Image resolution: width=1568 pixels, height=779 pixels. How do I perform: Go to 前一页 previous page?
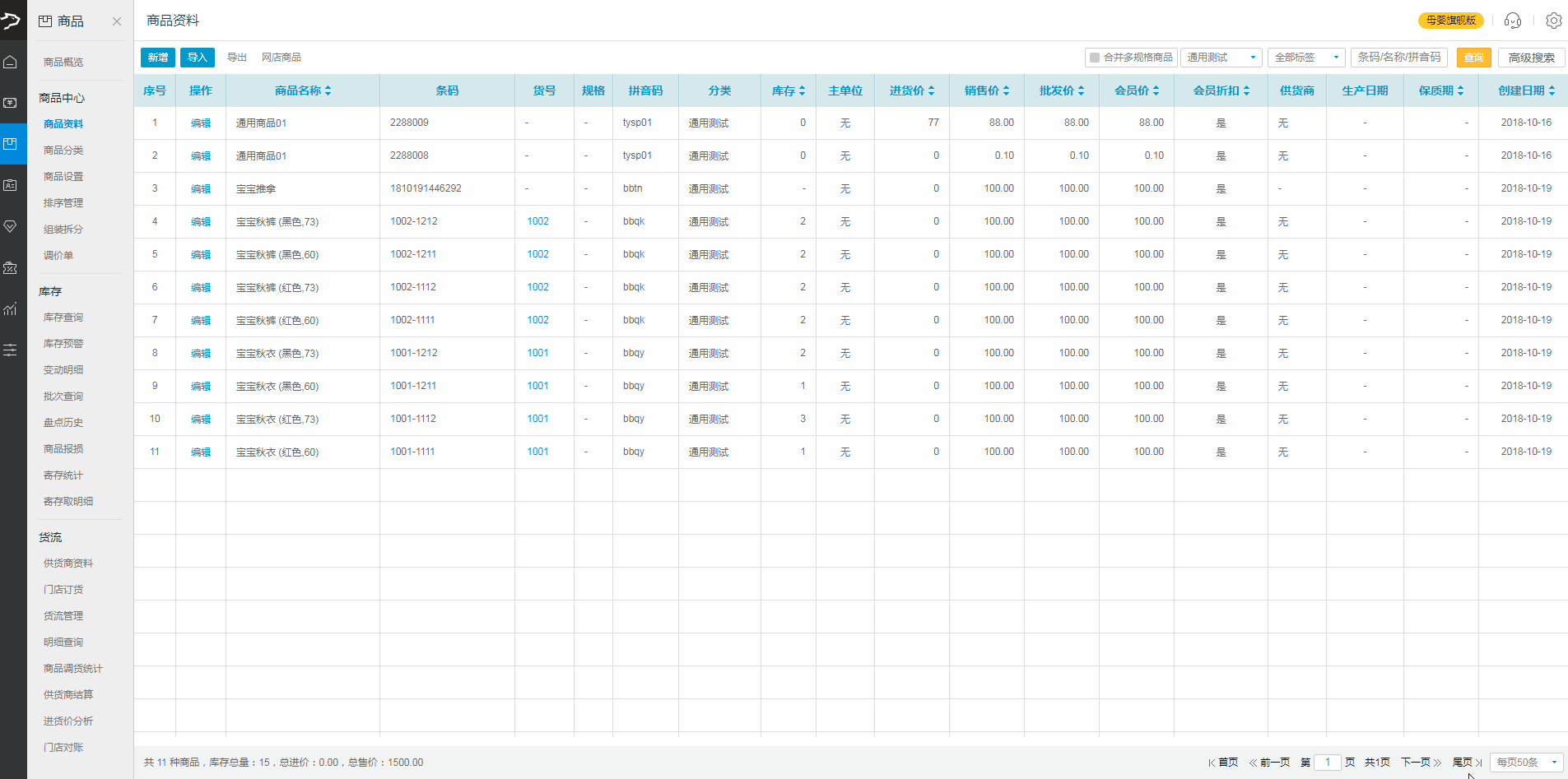[1270, 763]
